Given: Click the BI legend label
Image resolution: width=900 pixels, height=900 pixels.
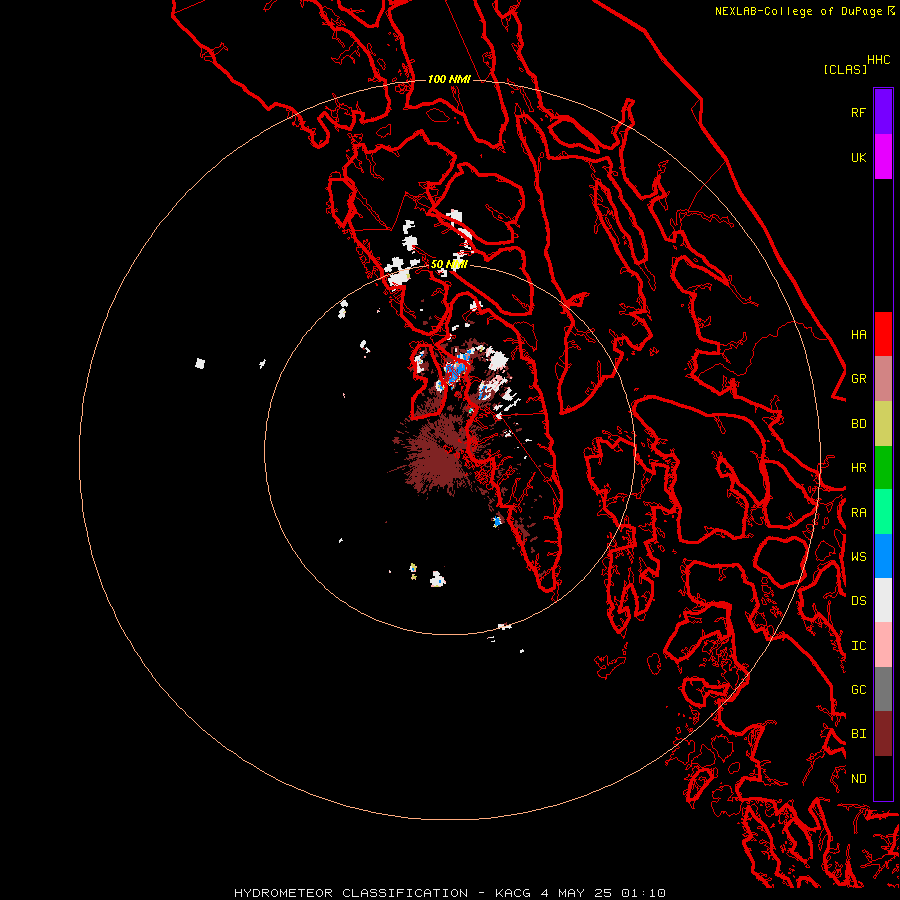Looking at the screenshot, I should pos(858,734).
